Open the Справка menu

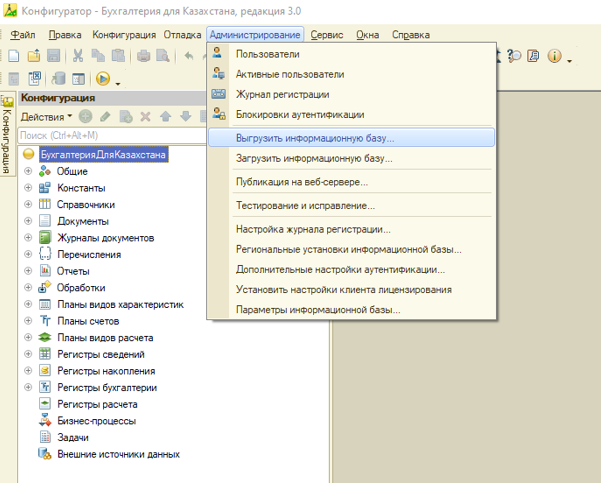pos(411,35)
